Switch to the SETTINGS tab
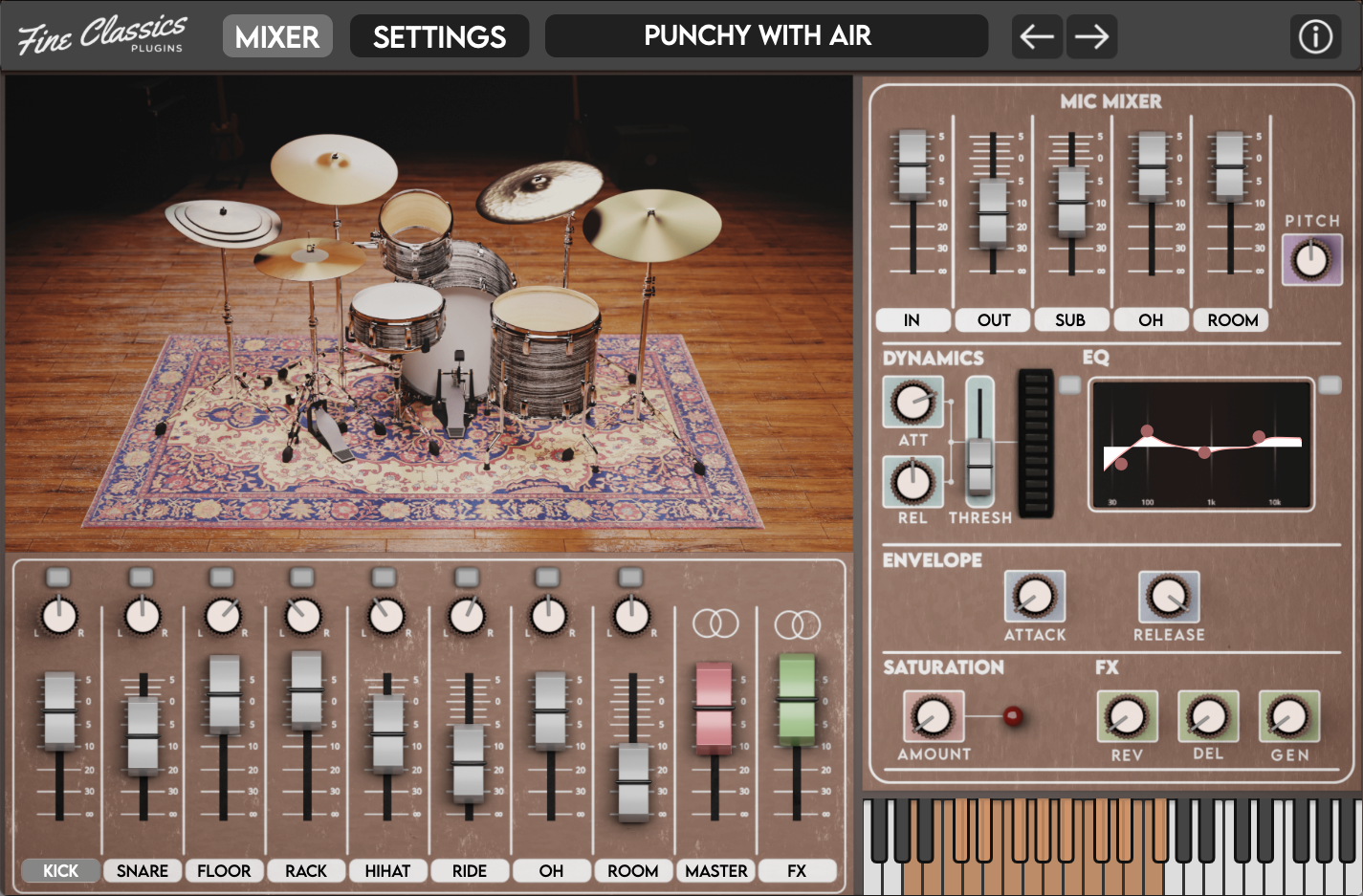This screenshot has width=1363, height=896. (439, 37)
